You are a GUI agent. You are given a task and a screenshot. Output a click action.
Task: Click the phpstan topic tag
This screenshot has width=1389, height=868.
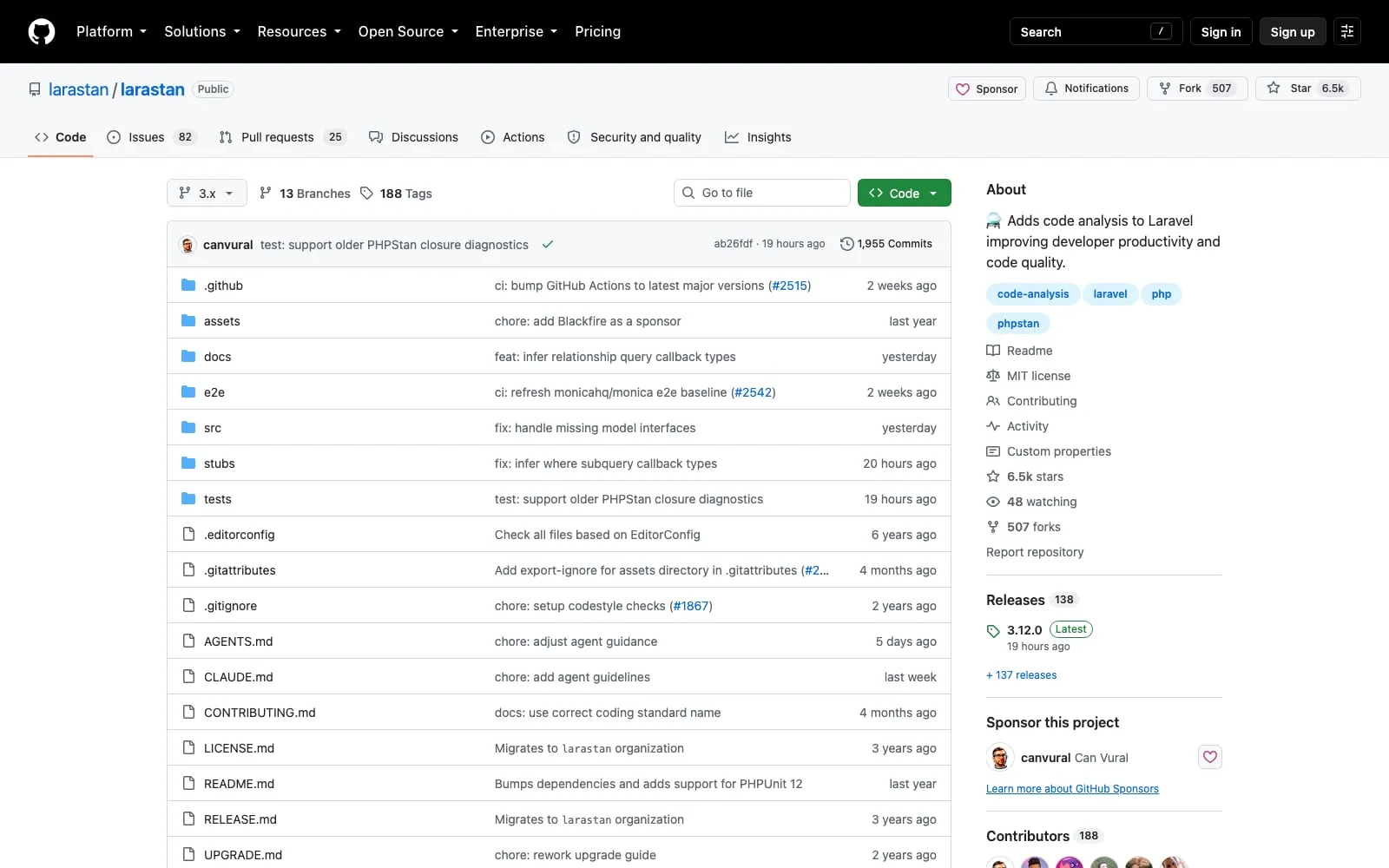click(x=1018, y=324)
